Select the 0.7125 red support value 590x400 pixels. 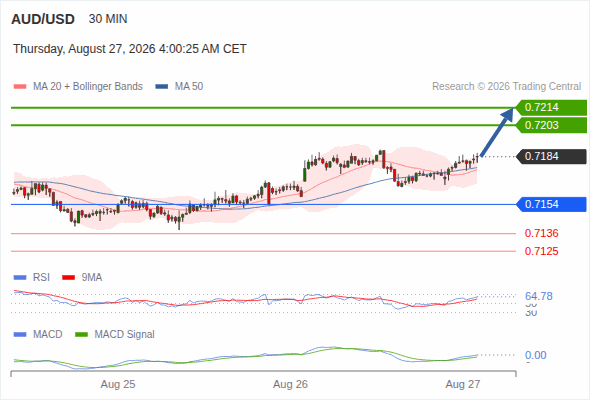point(541,251)
